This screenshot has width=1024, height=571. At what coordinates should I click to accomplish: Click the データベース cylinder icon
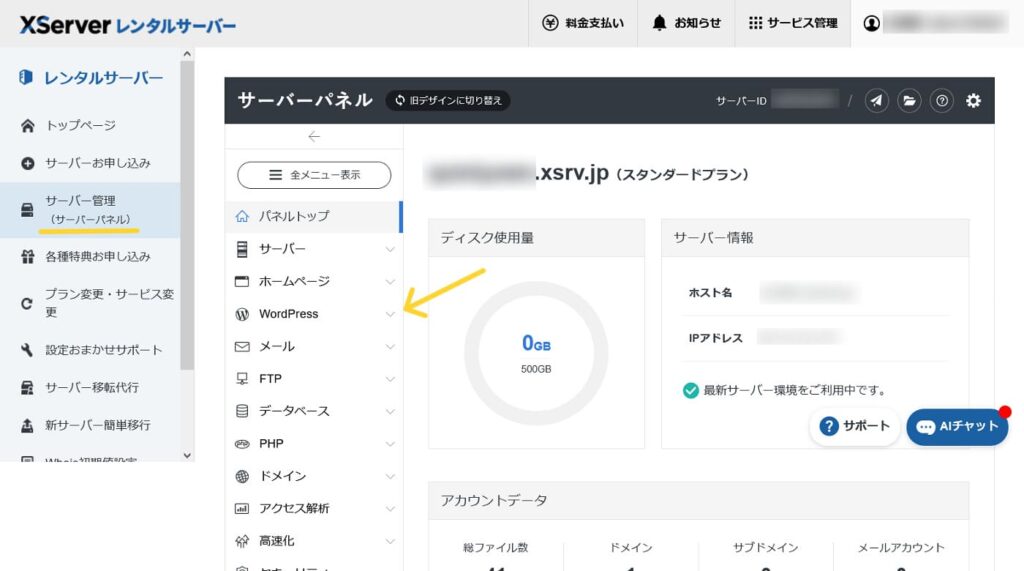[242, 411]
